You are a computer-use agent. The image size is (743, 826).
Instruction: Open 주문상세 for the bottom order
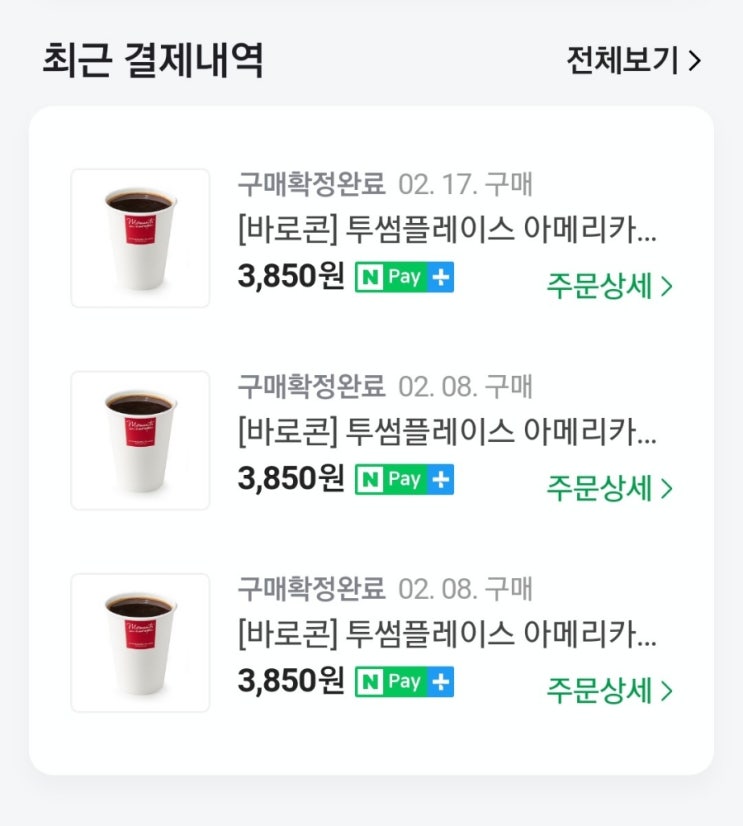(609, 690)
